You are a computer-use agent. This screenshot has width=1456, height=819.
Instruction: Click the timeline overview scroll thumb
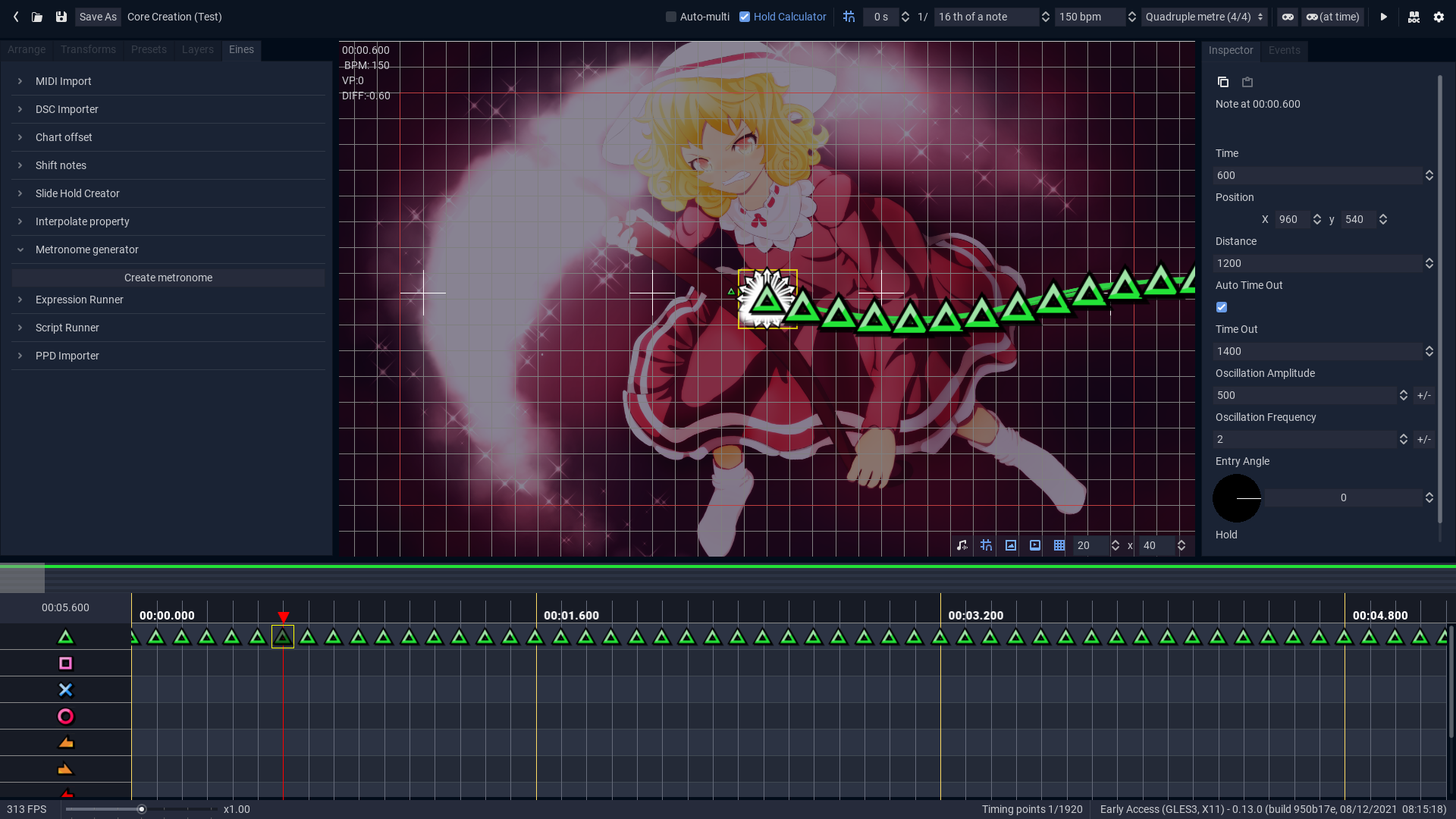22,579
